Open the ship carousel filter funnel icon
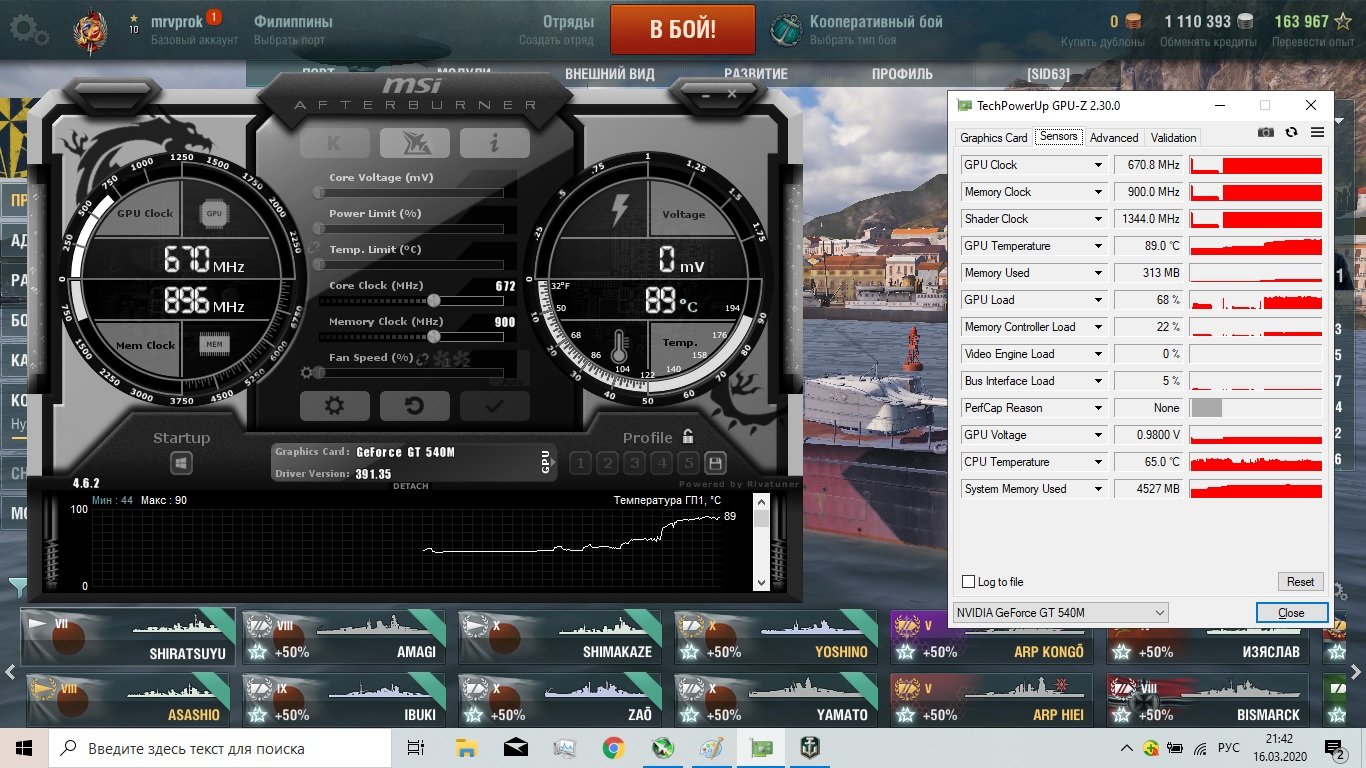This screenshot has width=1366, height=768. pos(18,586)
